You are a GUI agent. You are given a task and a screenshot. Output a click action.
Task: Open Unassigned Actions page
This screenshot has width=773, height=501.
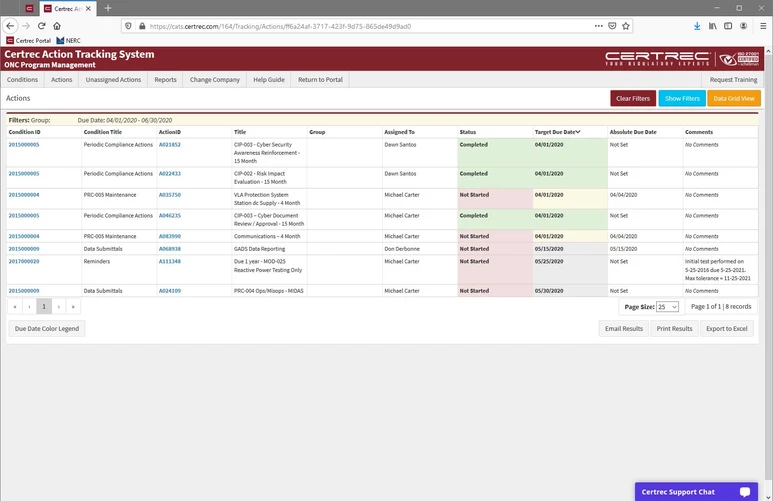[113, 79]
